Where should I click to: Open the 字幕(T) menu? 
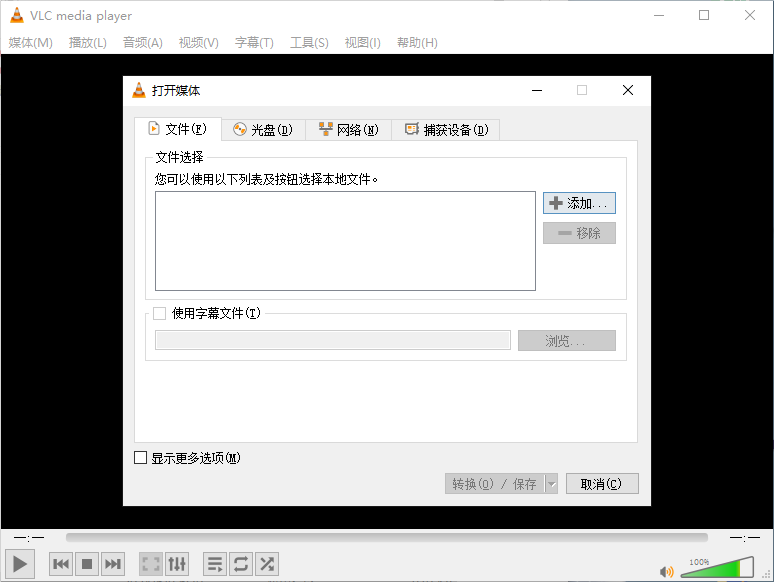pos(254,43)
